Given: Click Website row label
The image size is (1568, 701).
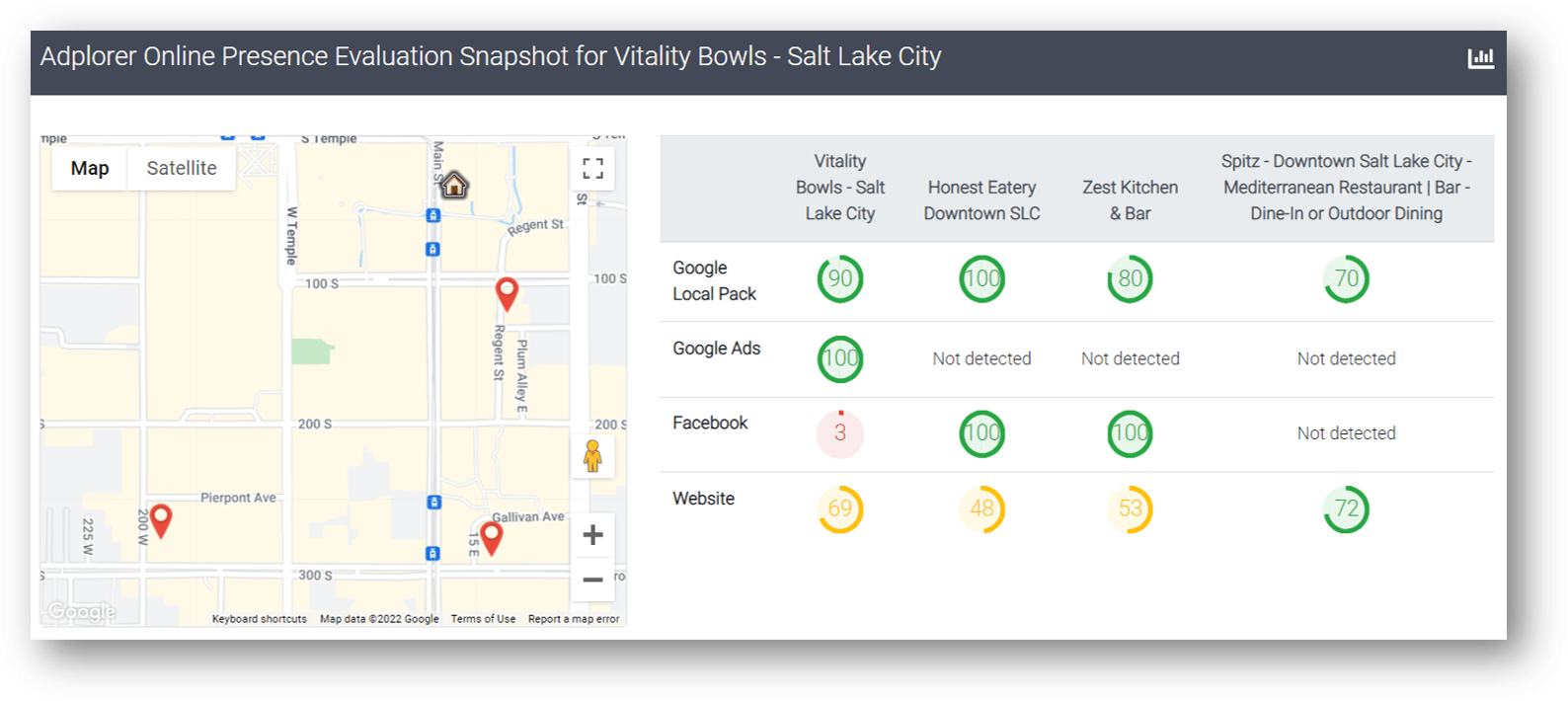Looking at the screenshot, I should [x=704, y=499].
